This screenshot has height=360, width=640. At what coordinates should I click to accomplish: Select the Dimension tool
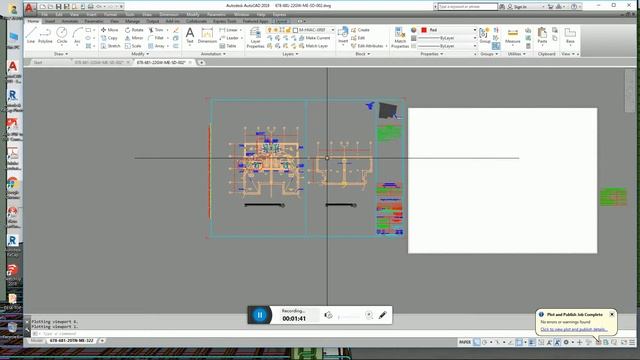click(207, 35)
